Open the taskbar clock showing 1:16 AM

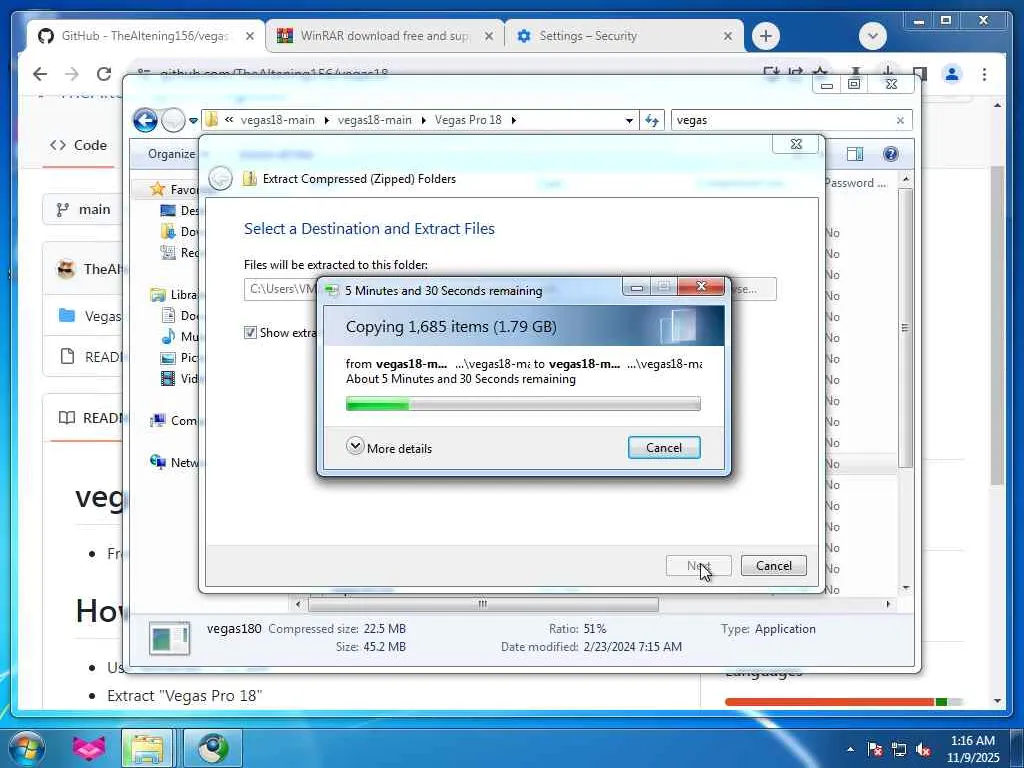click(972, 749)
